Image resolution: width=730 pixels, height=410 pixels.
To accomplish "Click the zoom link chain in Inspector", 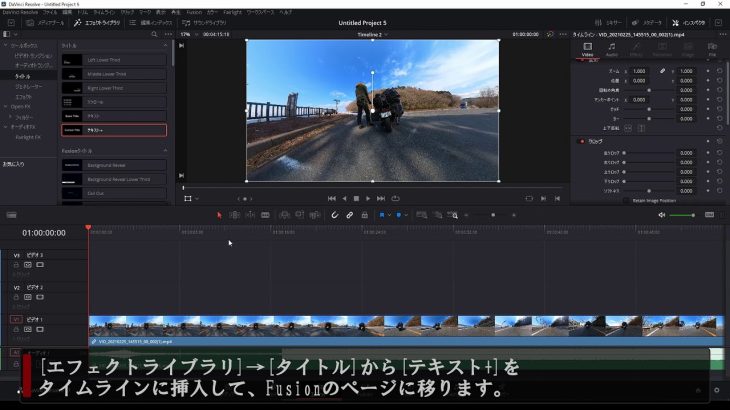I will (x=662, y=71).
